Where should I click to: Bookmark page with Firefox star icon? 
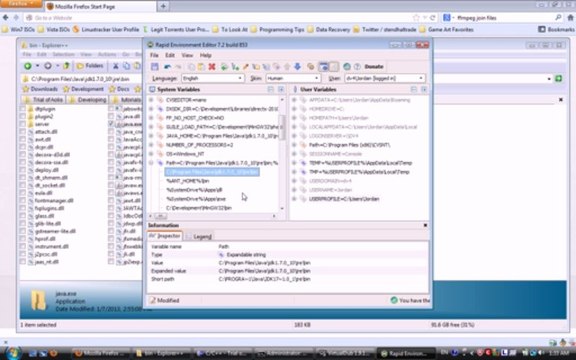pyautogui.click(x=416, y=18)
